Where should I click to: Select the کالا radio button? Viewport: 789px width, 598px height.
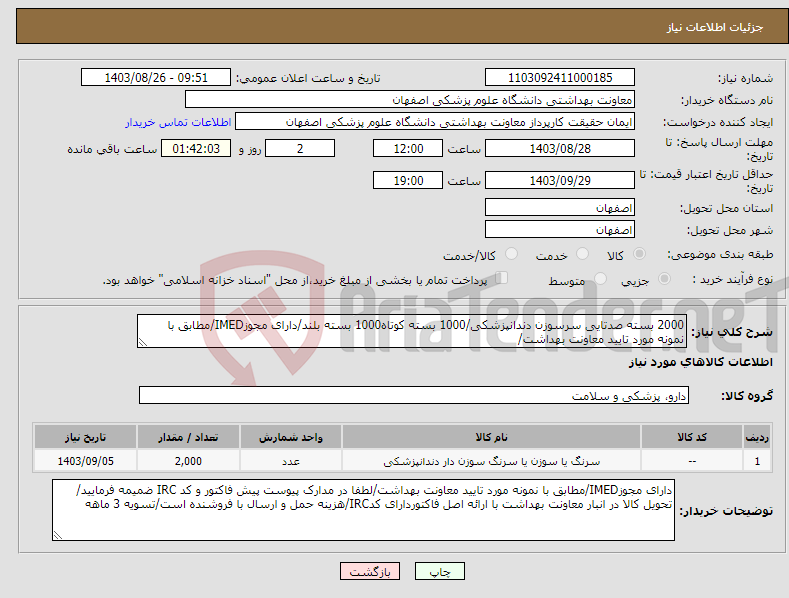coord(640,254)
